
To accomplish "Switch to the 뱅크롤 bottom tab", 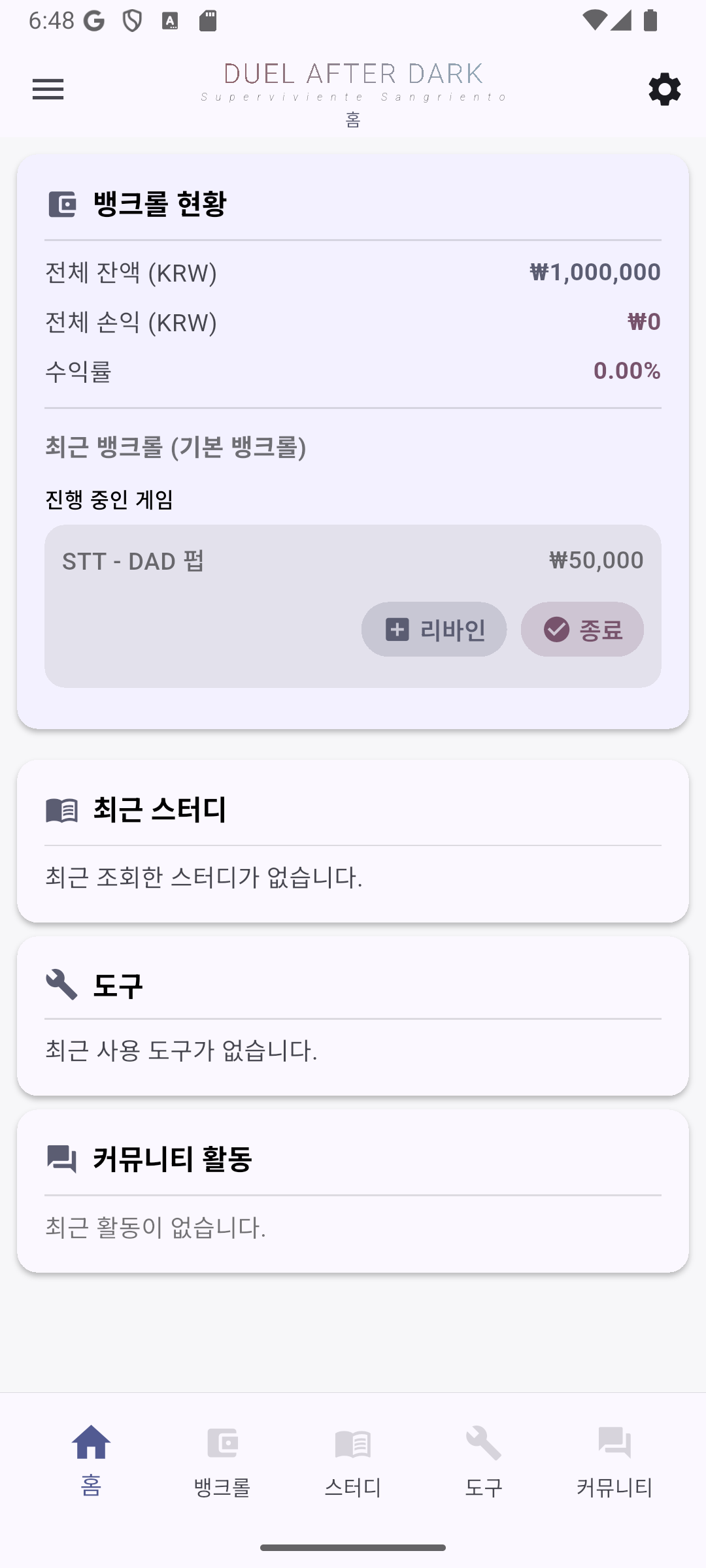I will pos(222,1460).
